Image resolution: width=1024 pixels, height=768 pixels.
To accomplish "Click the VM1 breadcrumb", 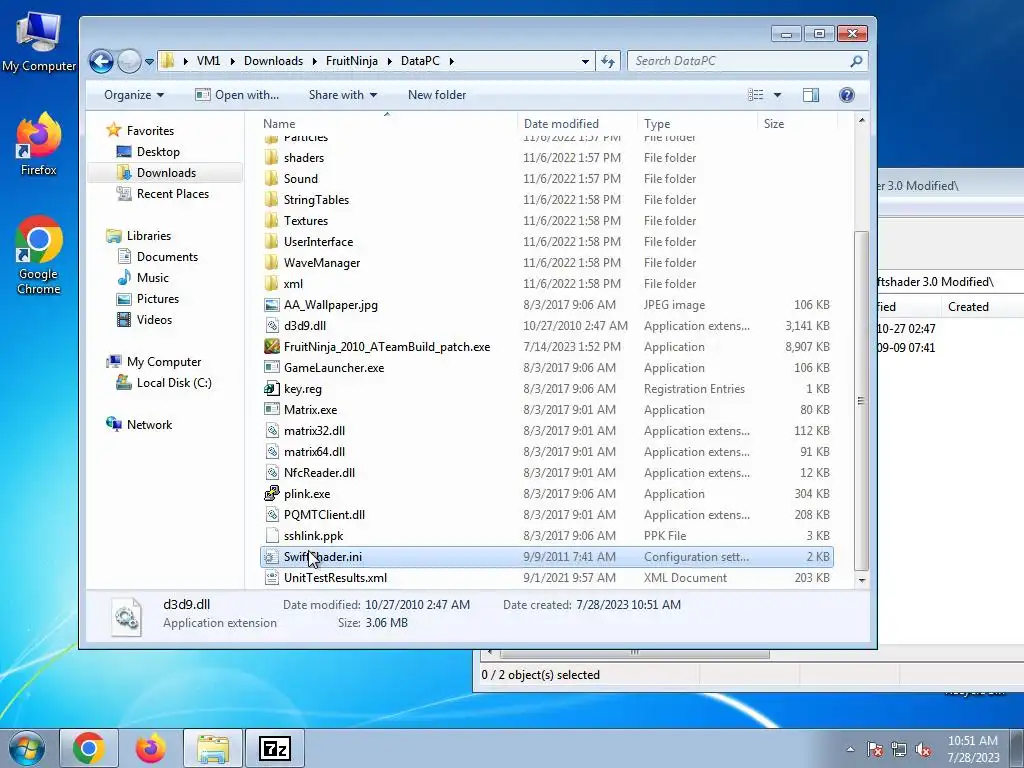I will click(x=208, y=61).
